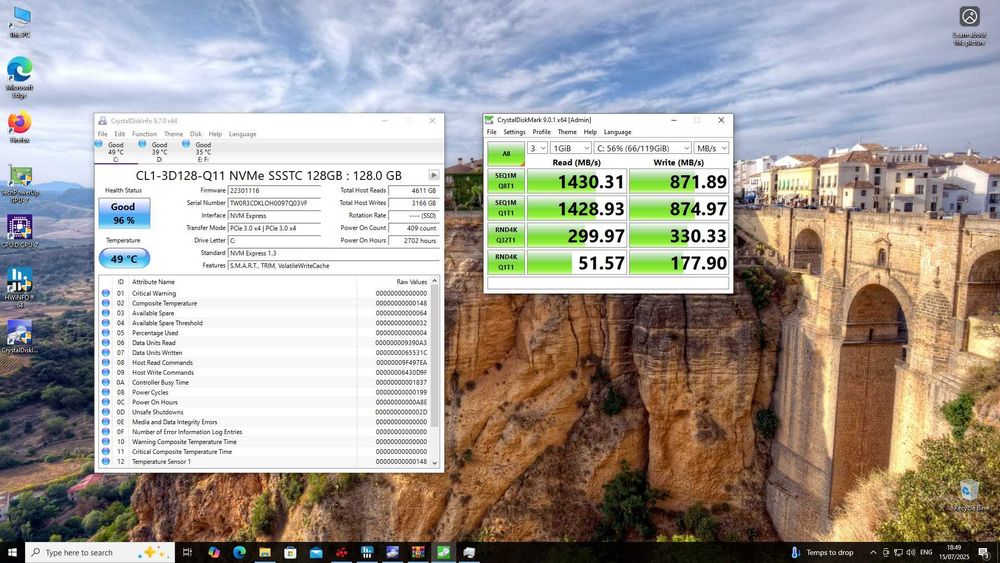This screenshot has height=563, width=1000.
Task: Click RND4K Q1T1 read result 51.57
Action: 577,262
